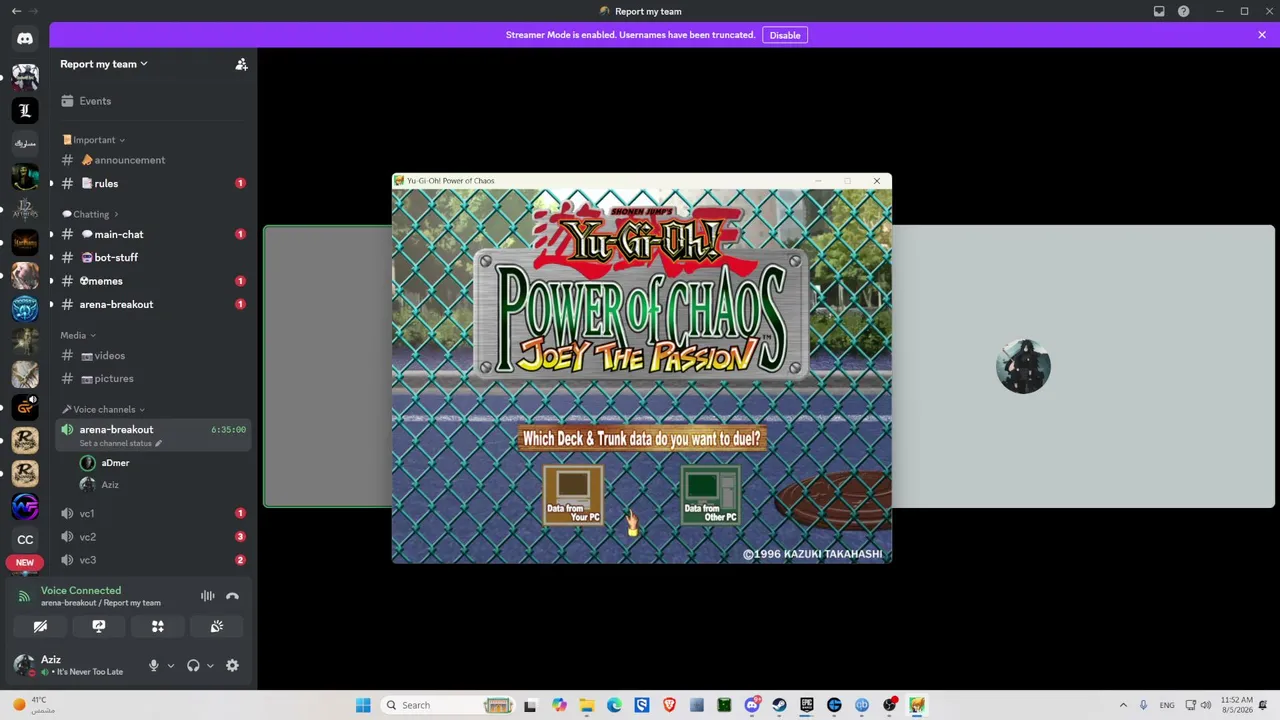Join the vc3 voice channel
The image size is (1280, 720).
point(152,560)
